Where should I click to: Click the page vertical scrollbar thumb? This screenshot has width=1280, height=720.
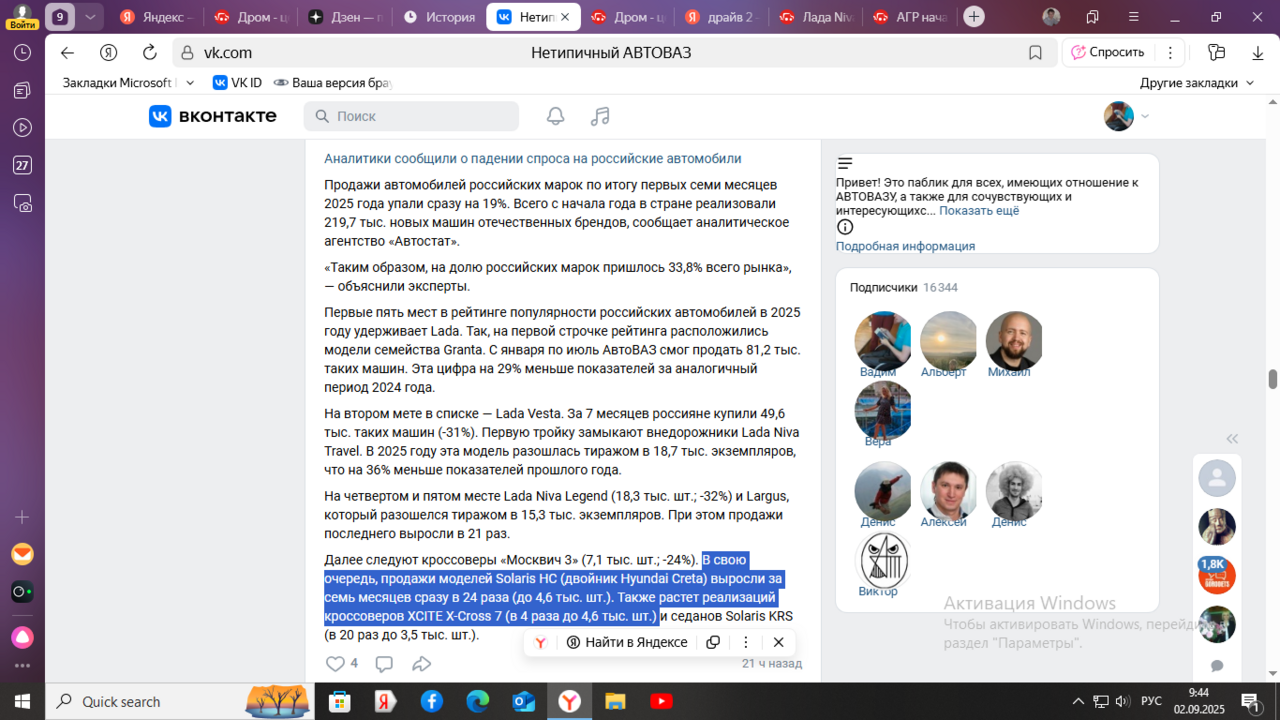pyautogui.click(x=1273, y=379)
